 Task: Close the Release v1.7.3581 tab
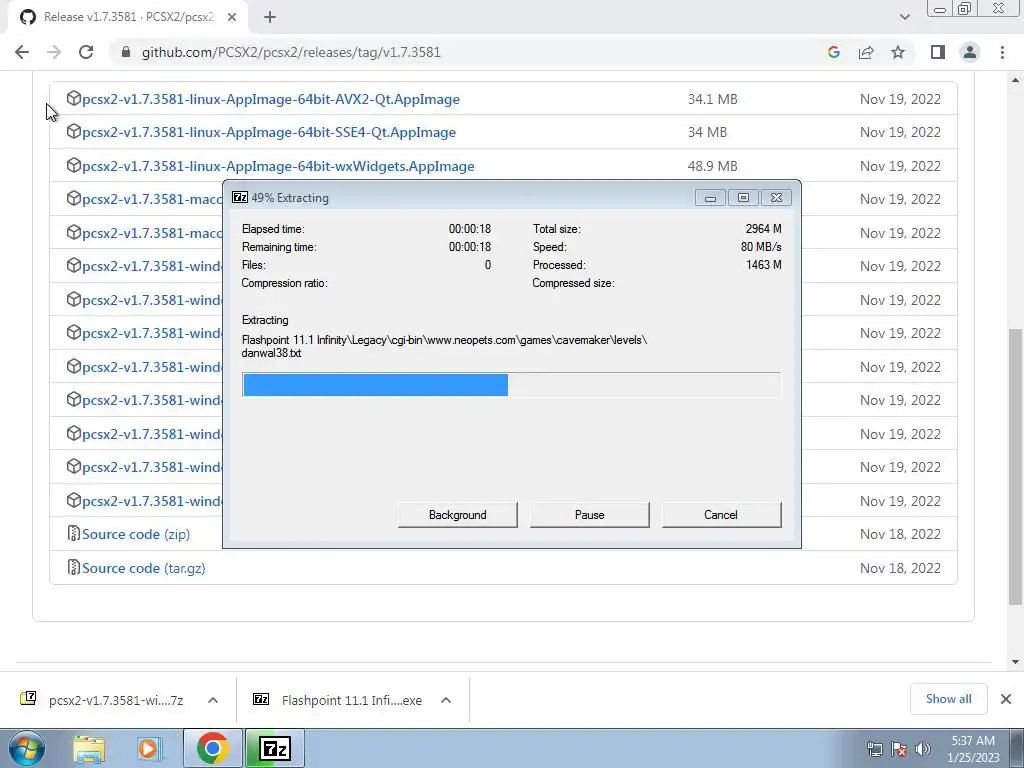click(x=232, y=18)
